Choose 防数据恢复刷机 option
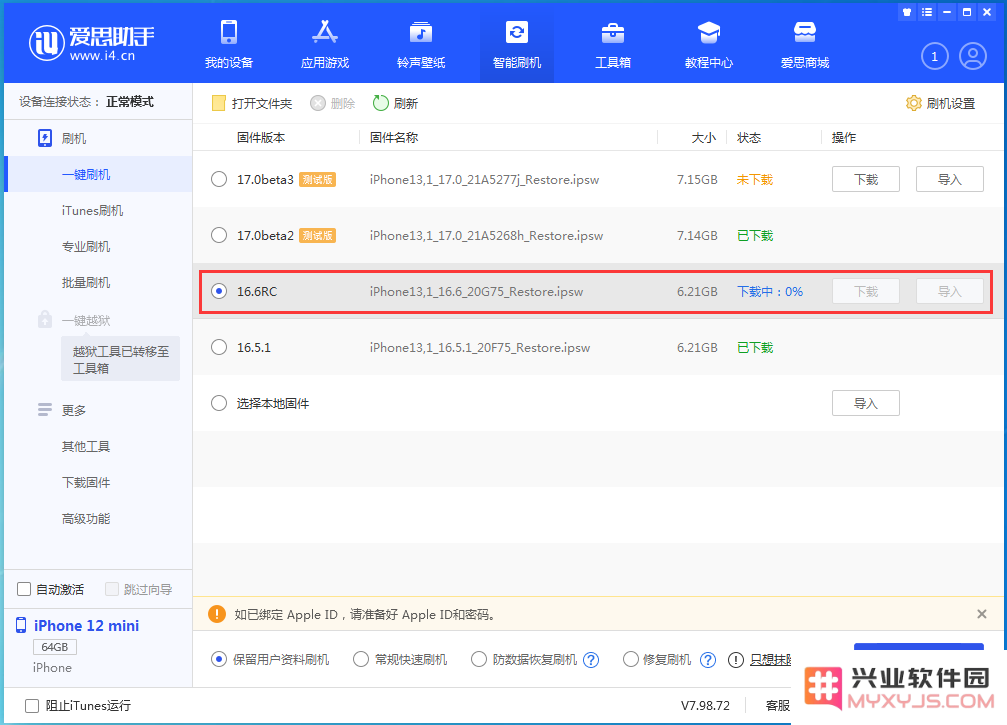 click(x=478, y=659)
